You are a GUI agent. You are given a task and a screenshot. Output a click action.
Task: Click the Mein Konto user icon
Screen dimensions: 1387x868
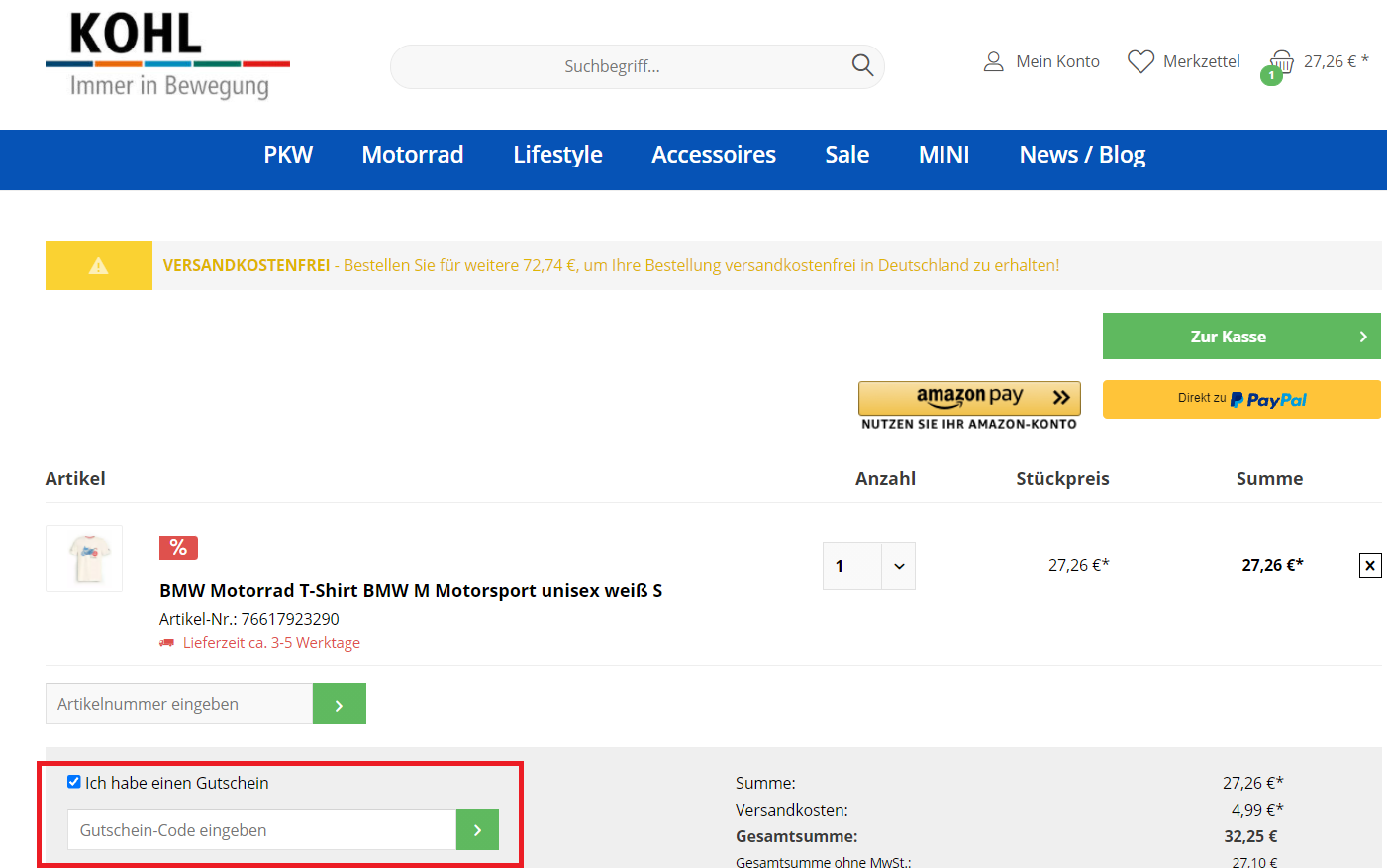993,61
